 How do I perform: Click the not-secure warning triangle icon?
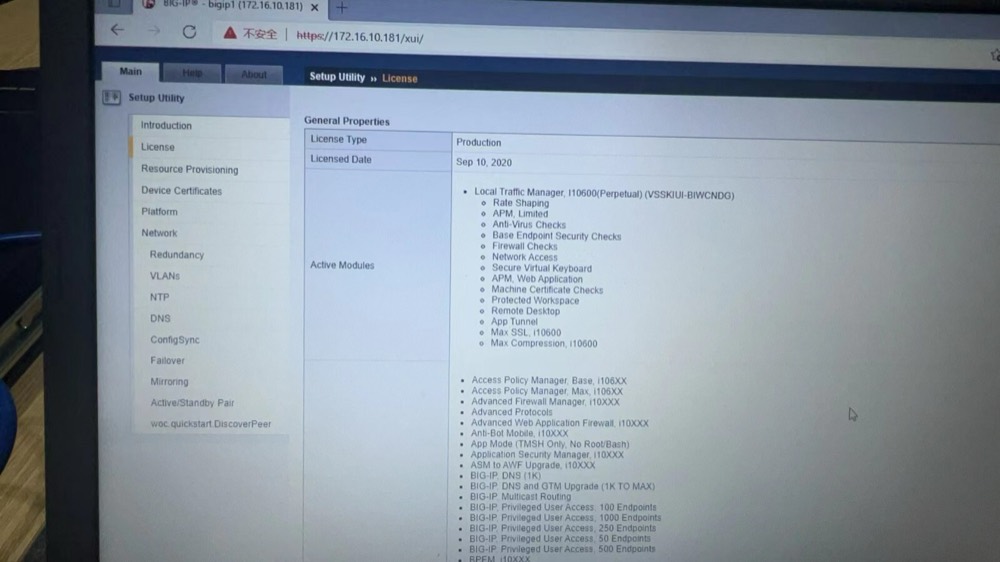coord(230,33)
